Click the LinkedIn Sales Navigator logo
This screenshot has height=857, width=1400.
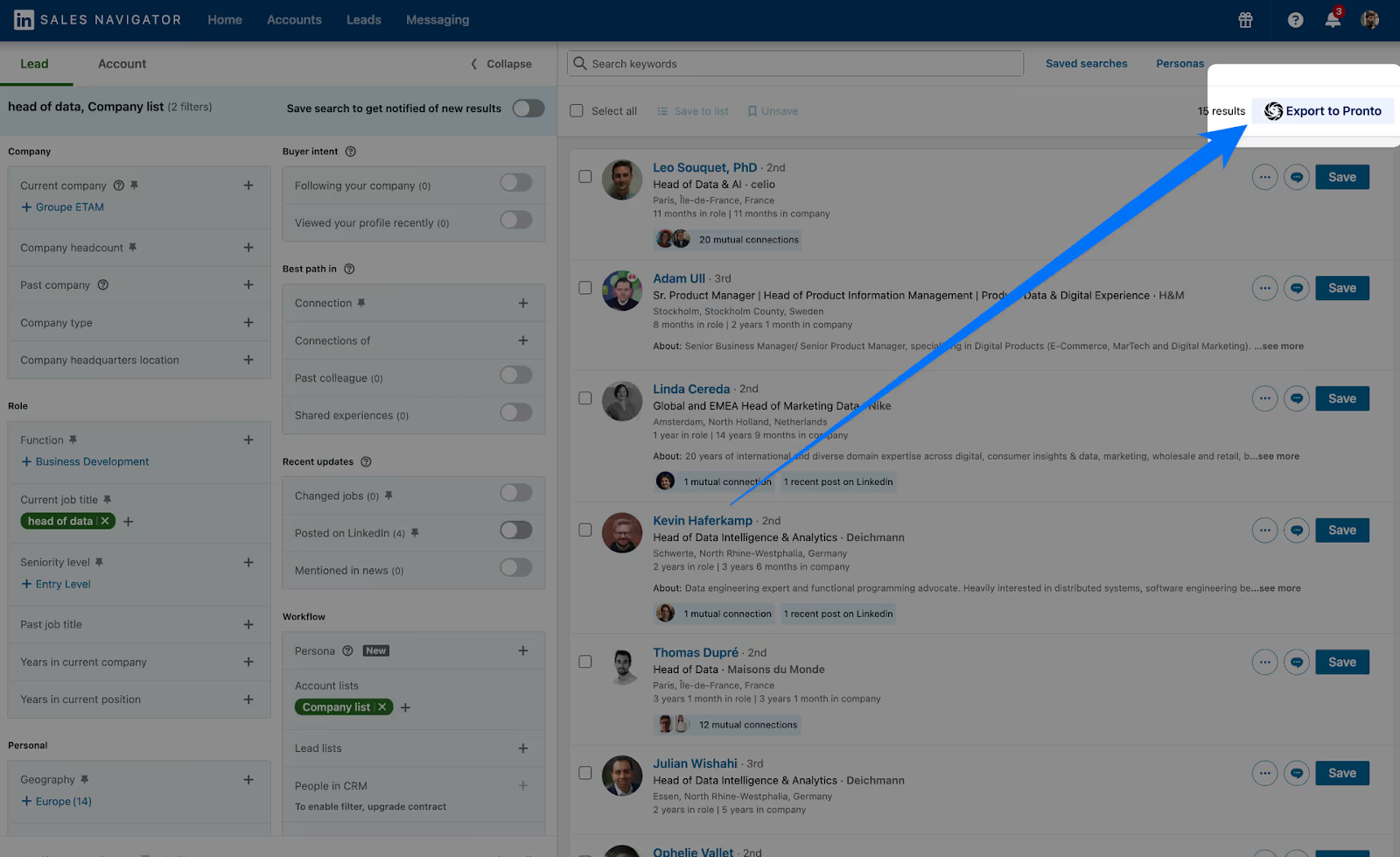[97, 19]
